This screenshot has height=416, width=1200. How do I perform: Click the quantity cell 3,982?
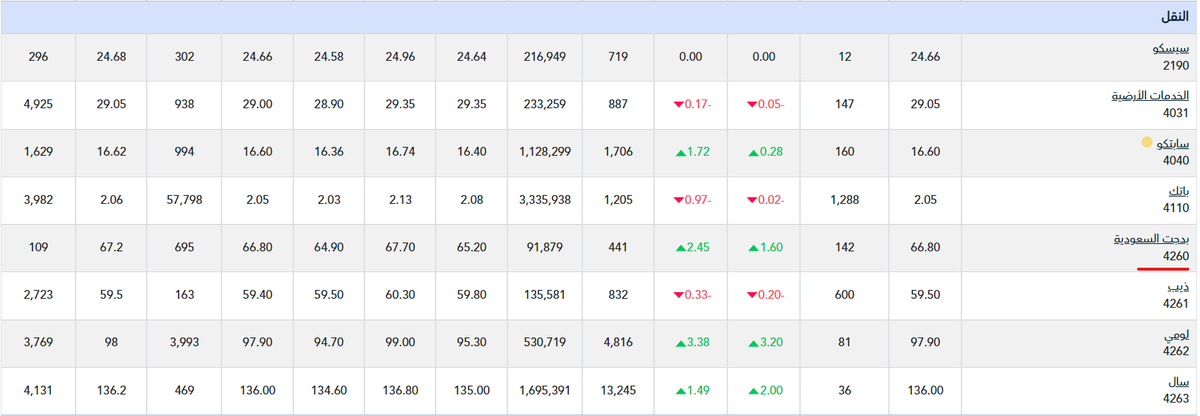tap(37, 200)
